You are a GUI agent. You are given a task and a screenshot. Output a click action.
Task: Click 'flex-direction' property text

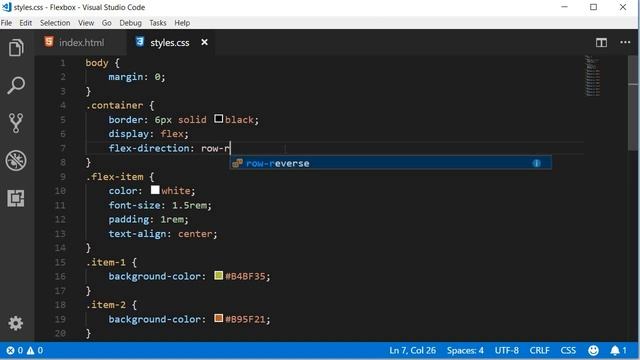click(149, 148)
